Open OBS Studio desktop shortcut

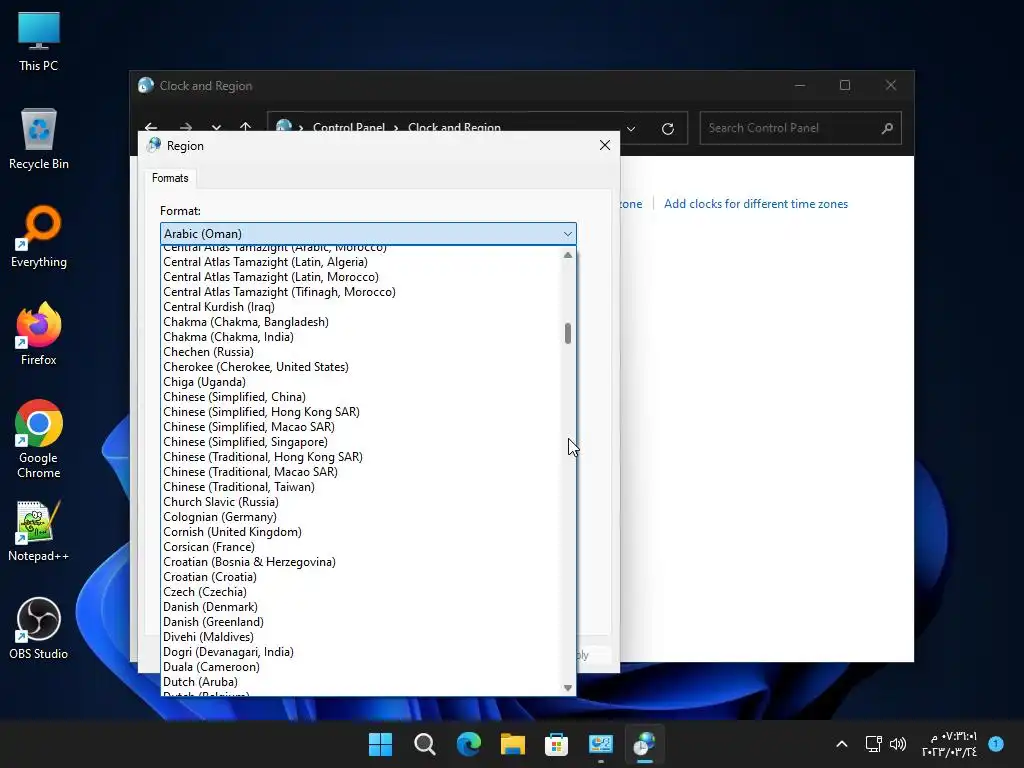click(x=39, y=629)
